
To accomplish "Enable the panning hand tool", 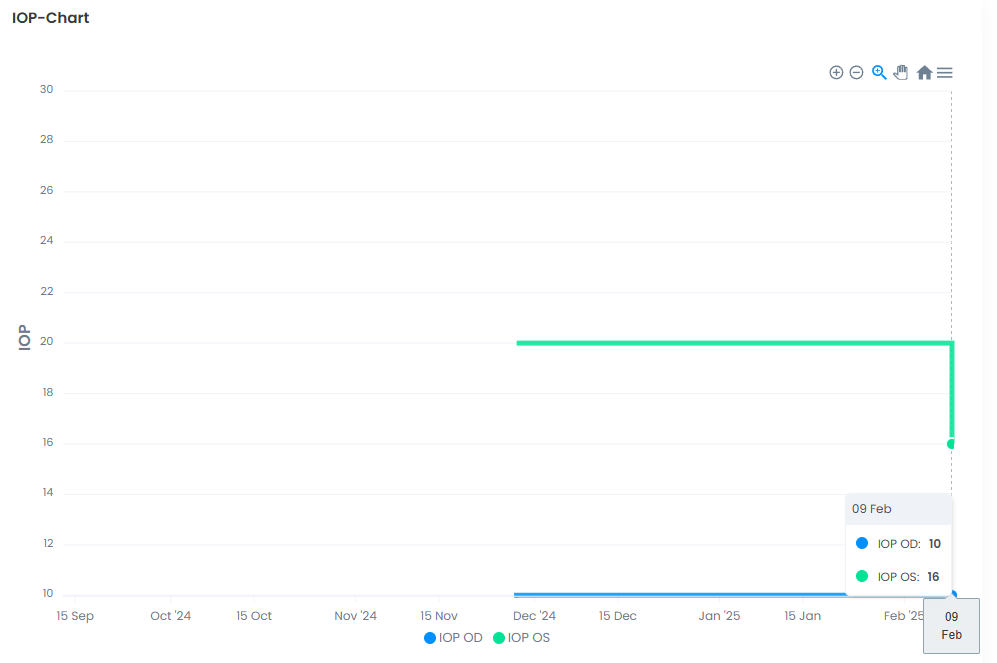I will (901, 72).
